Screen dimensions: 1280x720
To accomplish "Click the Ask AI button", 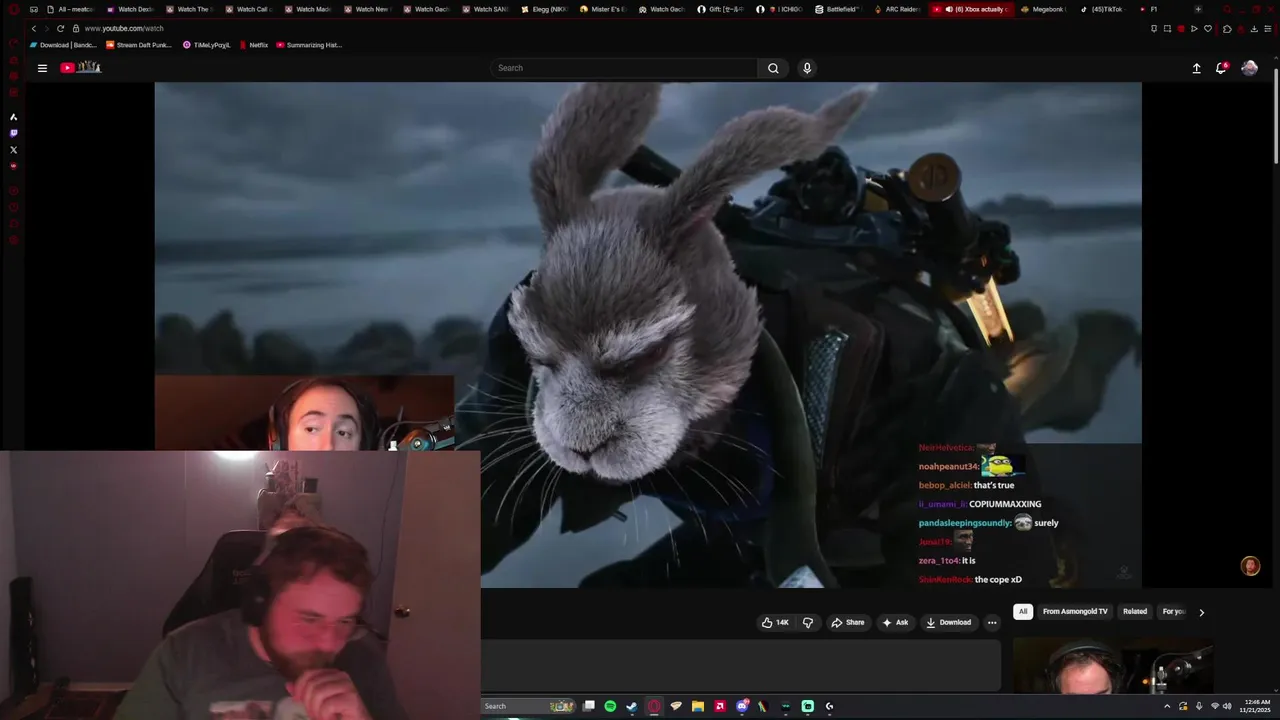I will [894, 622].
